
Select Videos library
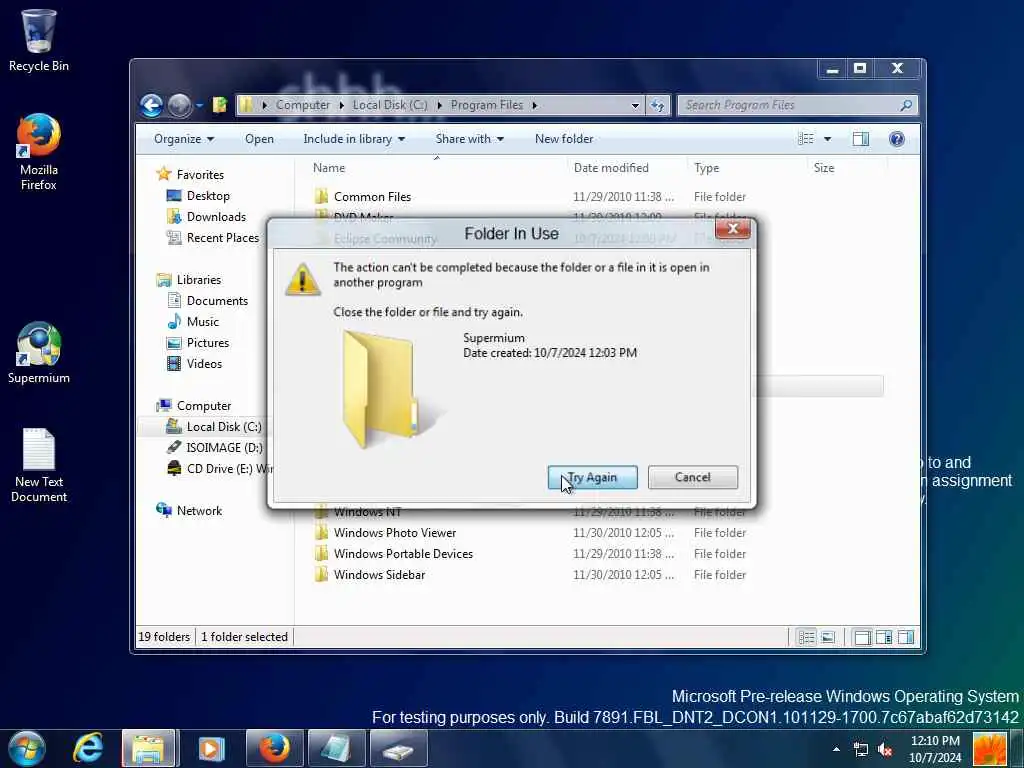tap(195, 364)
